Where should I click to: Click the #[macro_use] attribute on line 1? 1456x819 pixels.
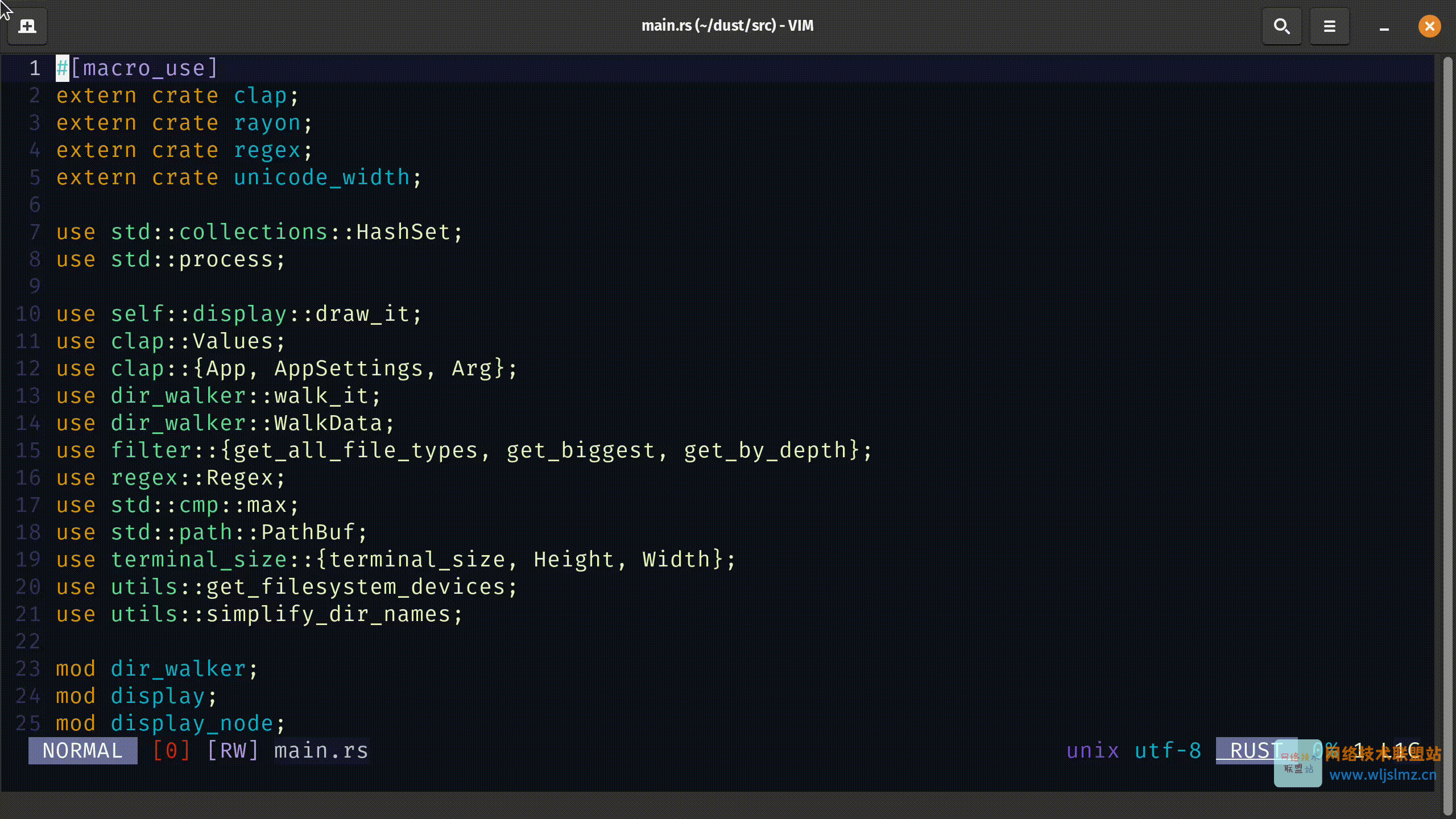click(x=136, y=68)
